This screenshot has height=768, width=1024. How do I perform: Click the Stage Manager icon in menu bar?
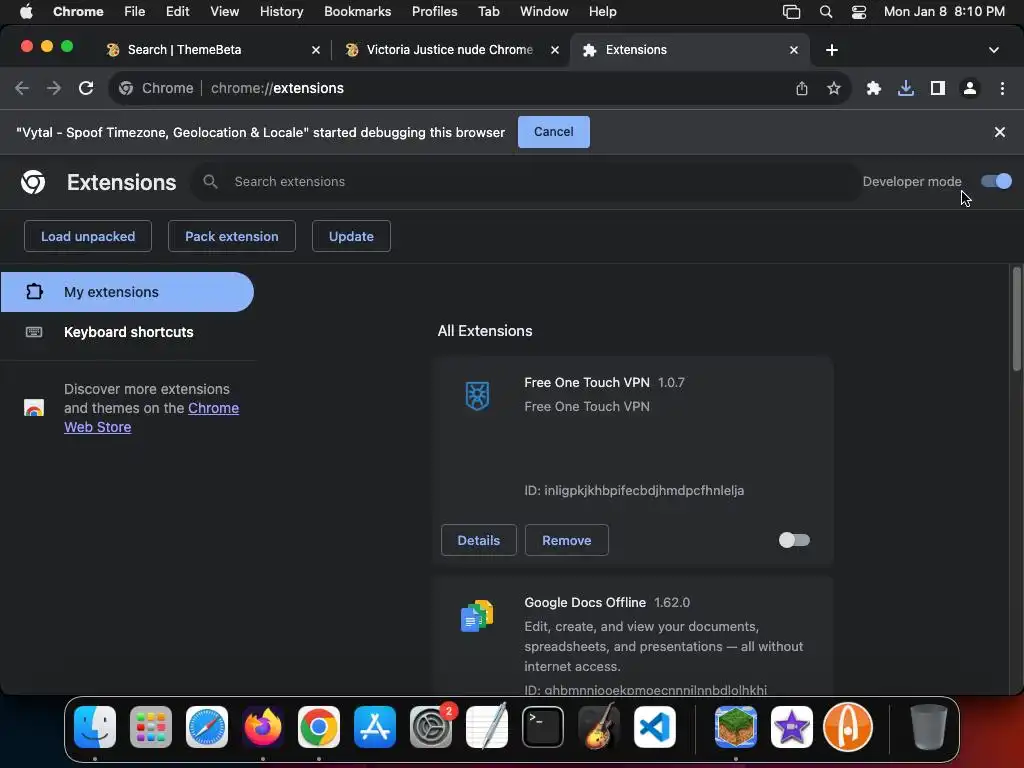click(x=792, y=12)
